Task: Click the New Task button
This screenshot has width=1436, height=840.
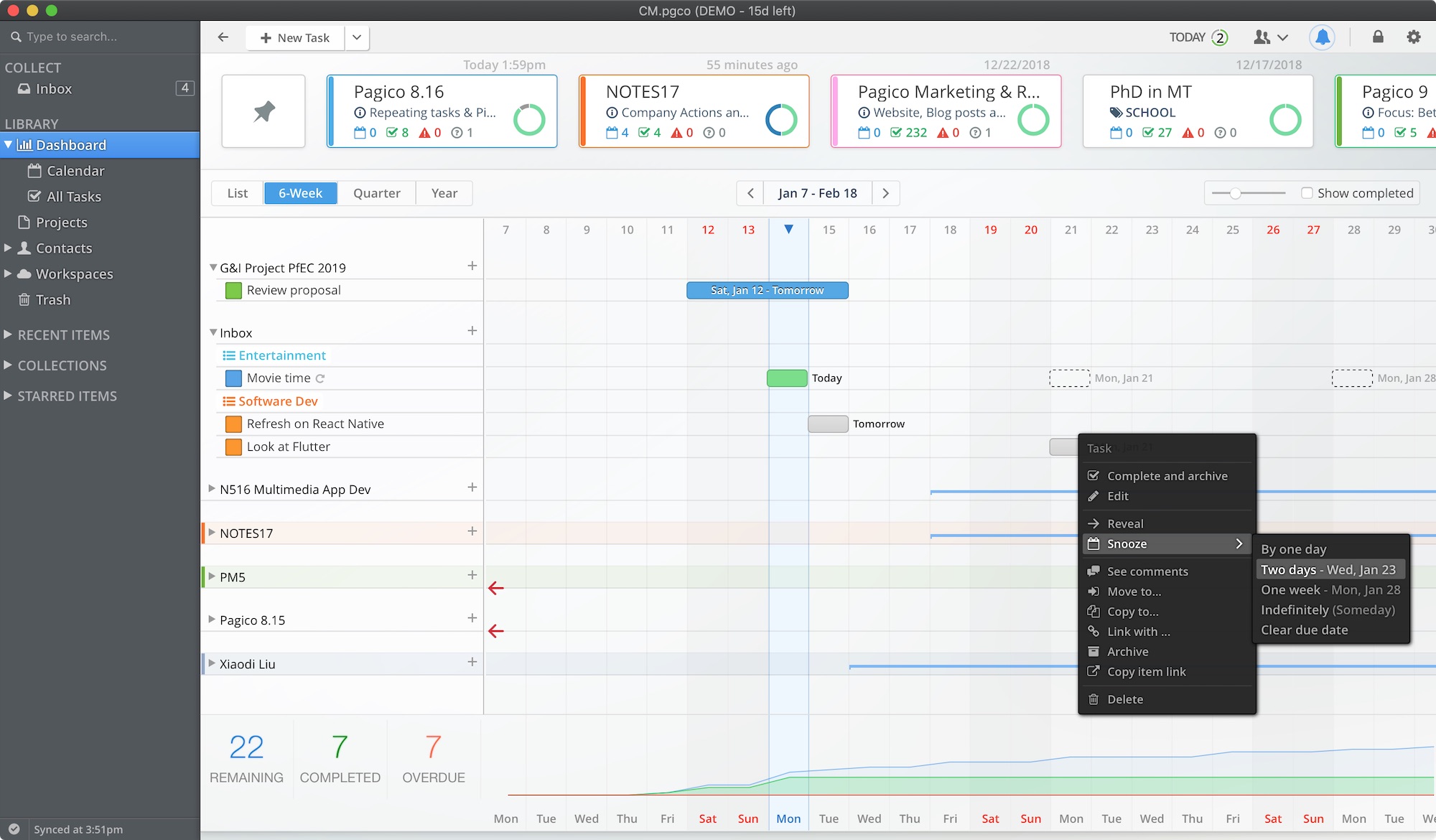Action: click(x=295, y=37)
